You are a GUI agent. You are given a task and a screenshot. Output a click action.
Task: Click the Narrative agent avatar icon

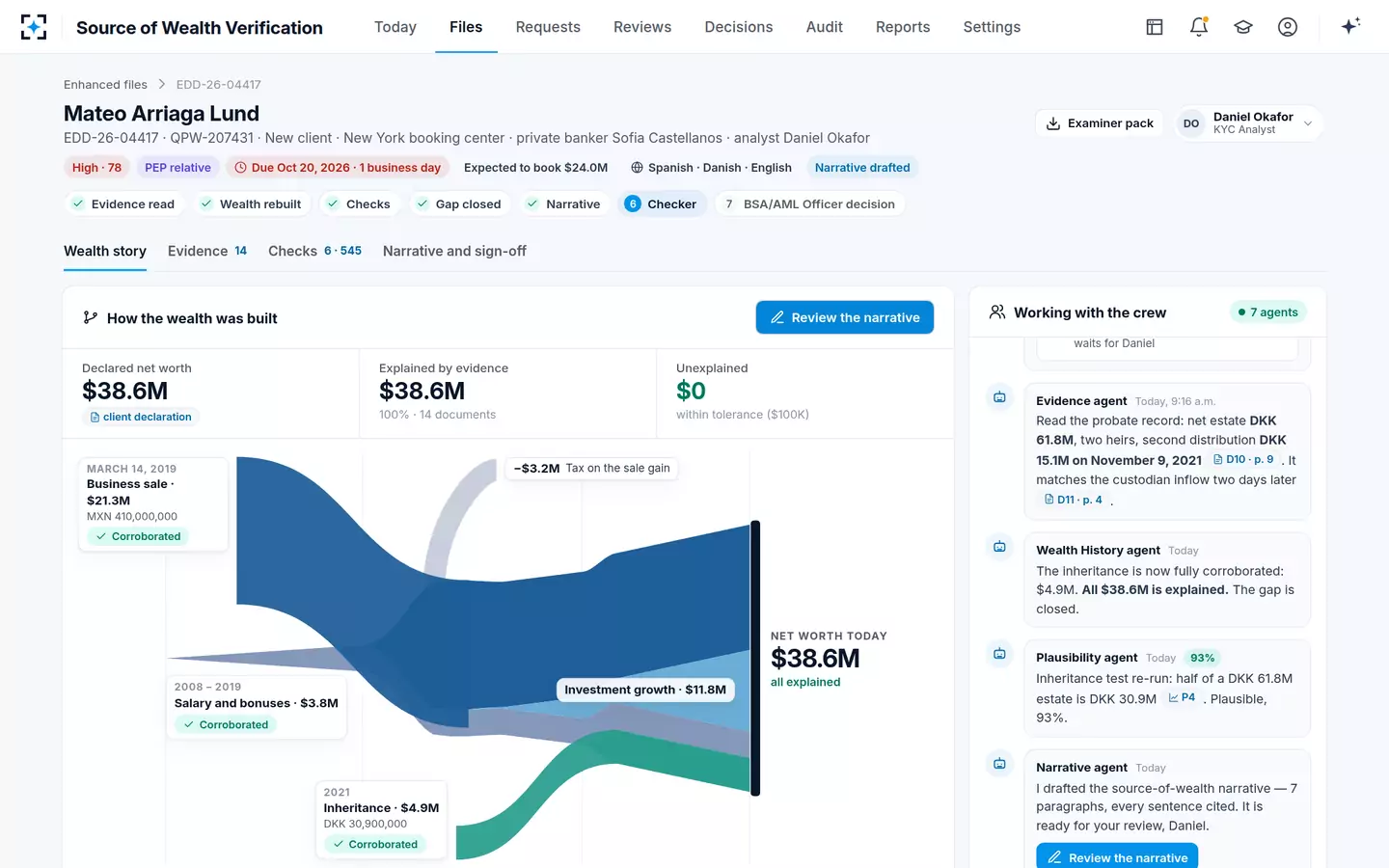click(x=1000, y=764)
